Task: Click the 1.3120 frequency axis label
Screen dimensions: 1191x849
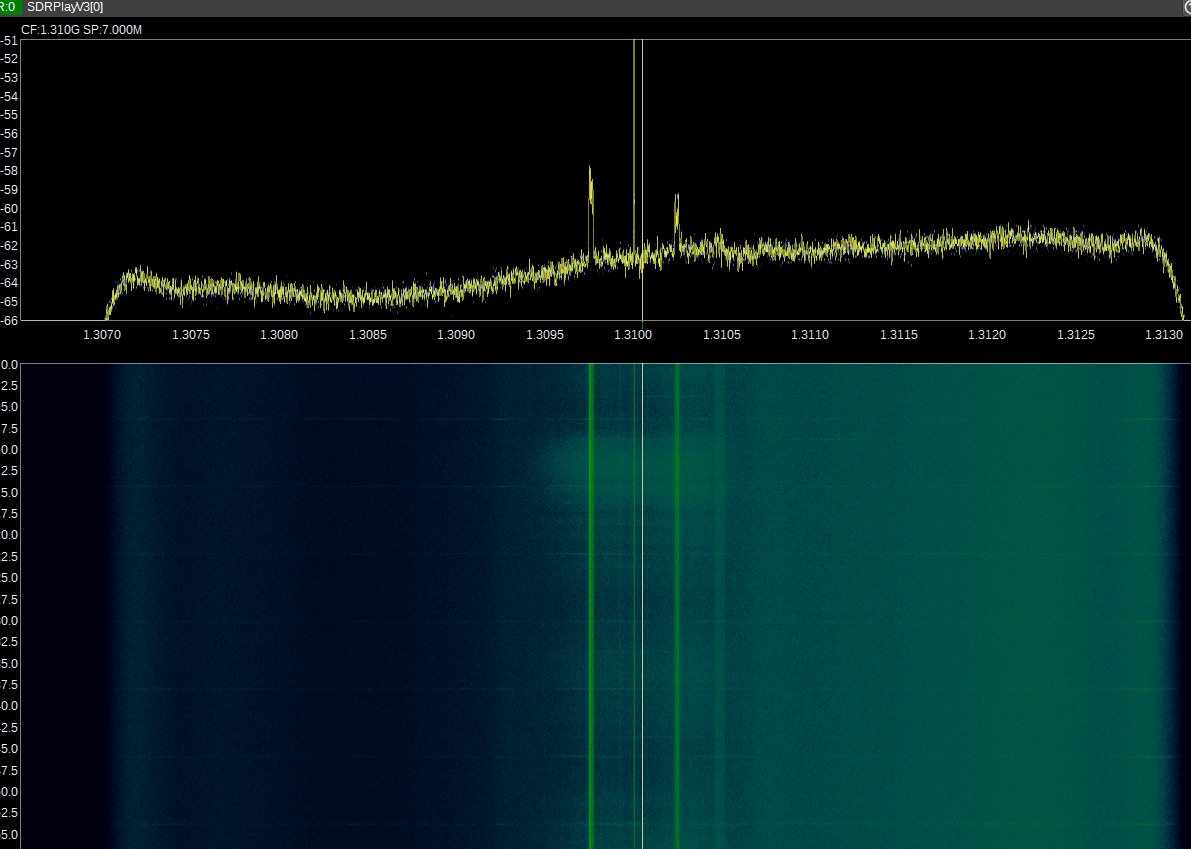Action: [x=987, y=335]
